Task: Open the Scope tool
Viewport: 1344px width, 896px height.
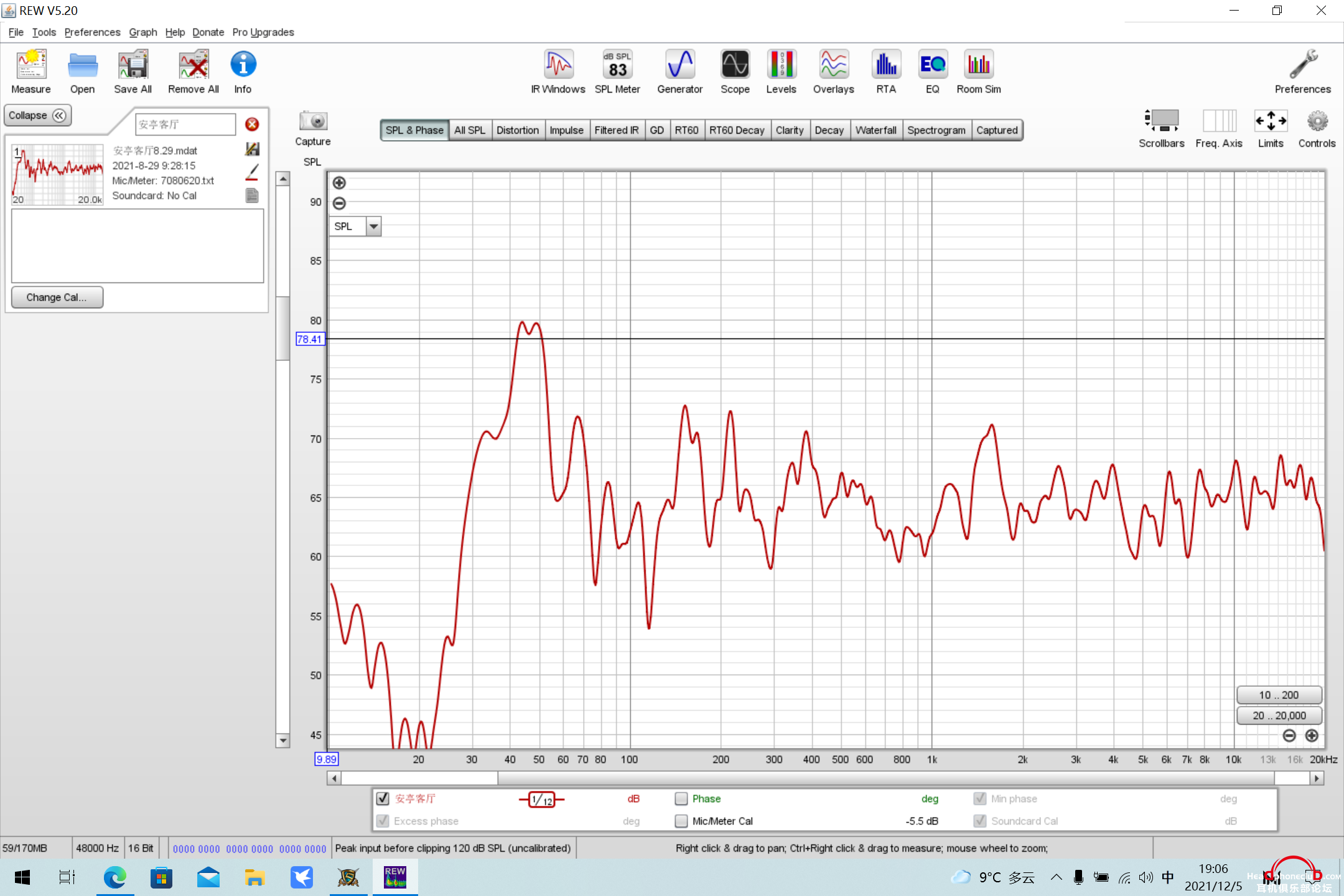Action: 735,64
